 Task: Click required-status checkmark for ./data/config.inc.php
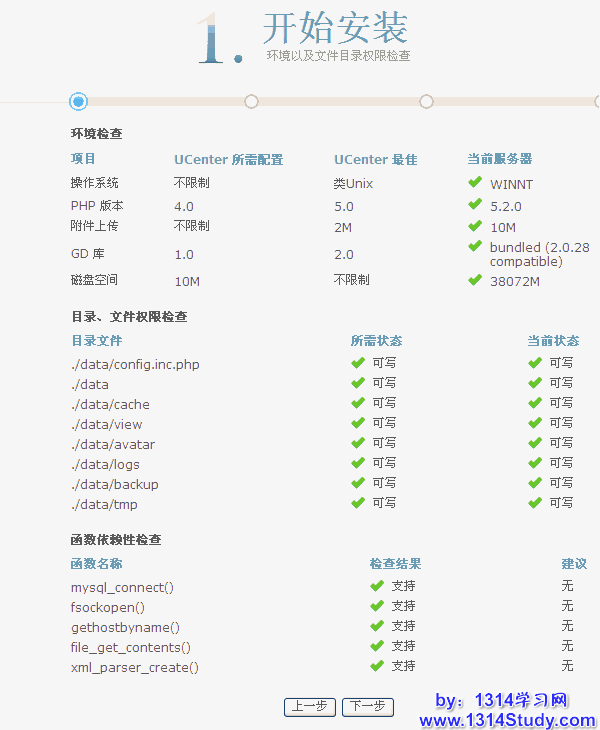(x=357, y=363)
